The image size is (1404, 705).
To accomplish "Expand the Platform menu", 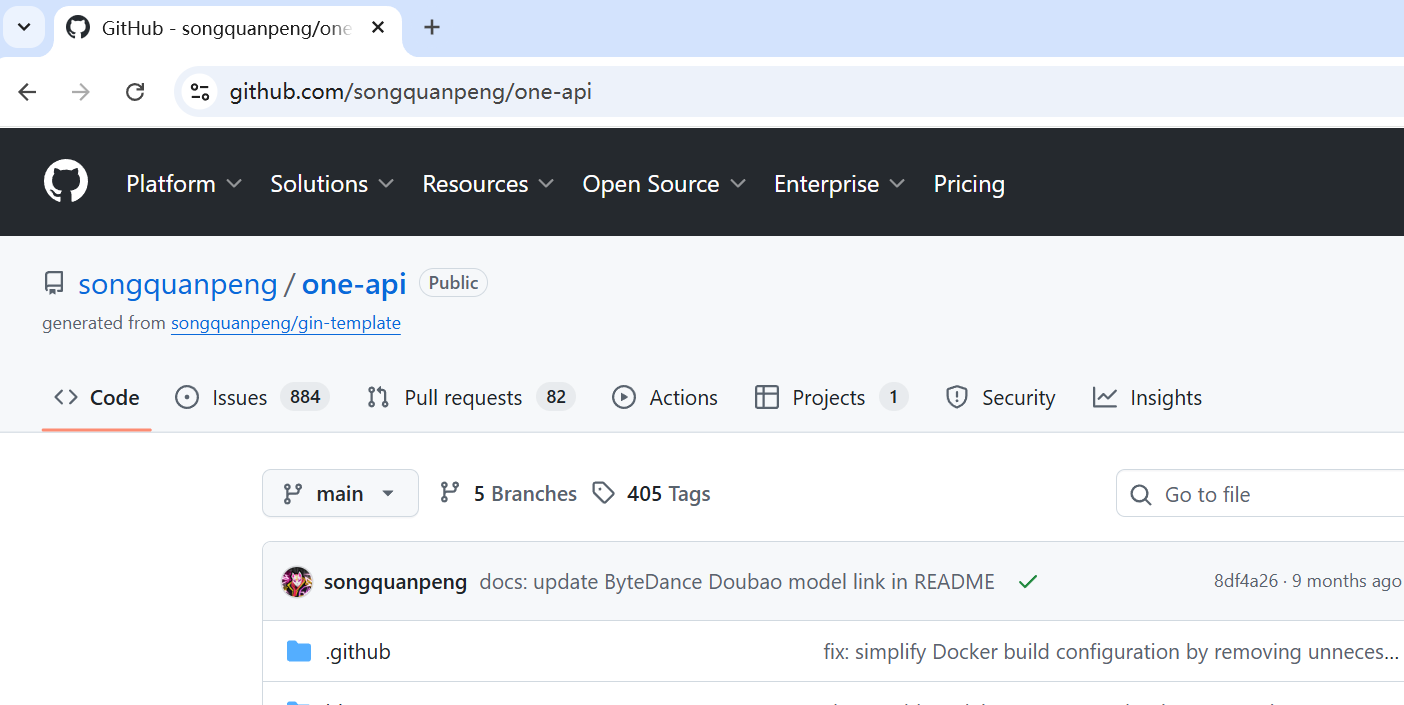I will (184, 184).
